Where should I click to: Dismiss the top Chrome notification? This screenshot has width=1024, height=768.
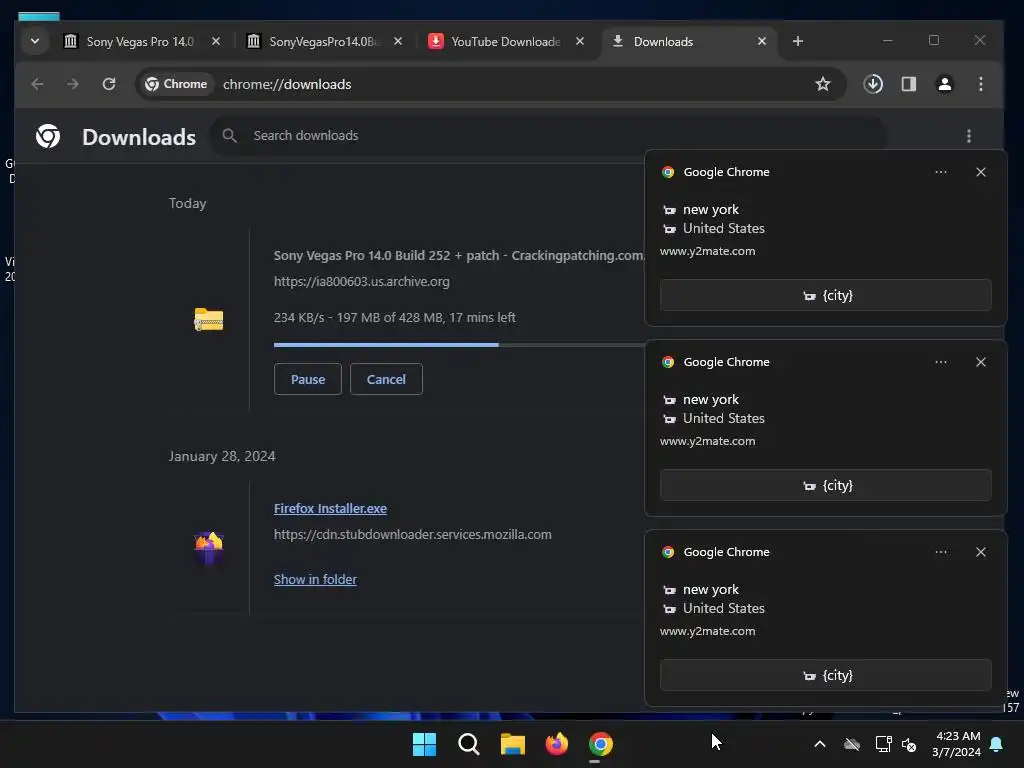(x=980, y=172)
